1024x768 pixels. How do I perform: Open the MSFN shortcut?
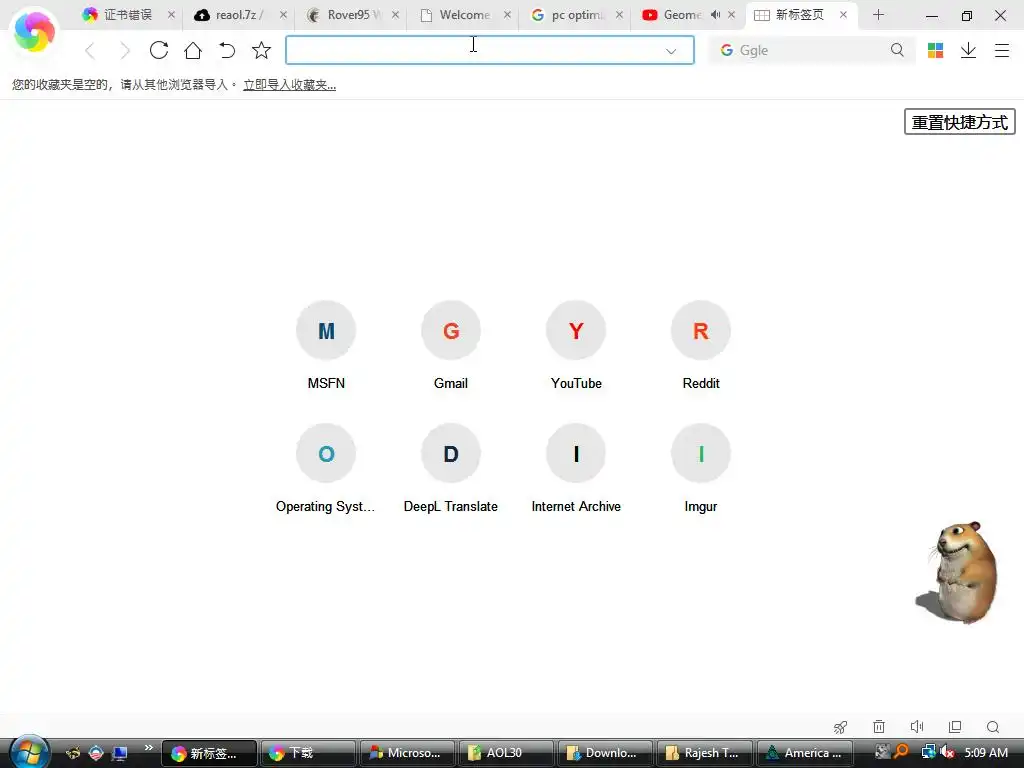point(326,345)
